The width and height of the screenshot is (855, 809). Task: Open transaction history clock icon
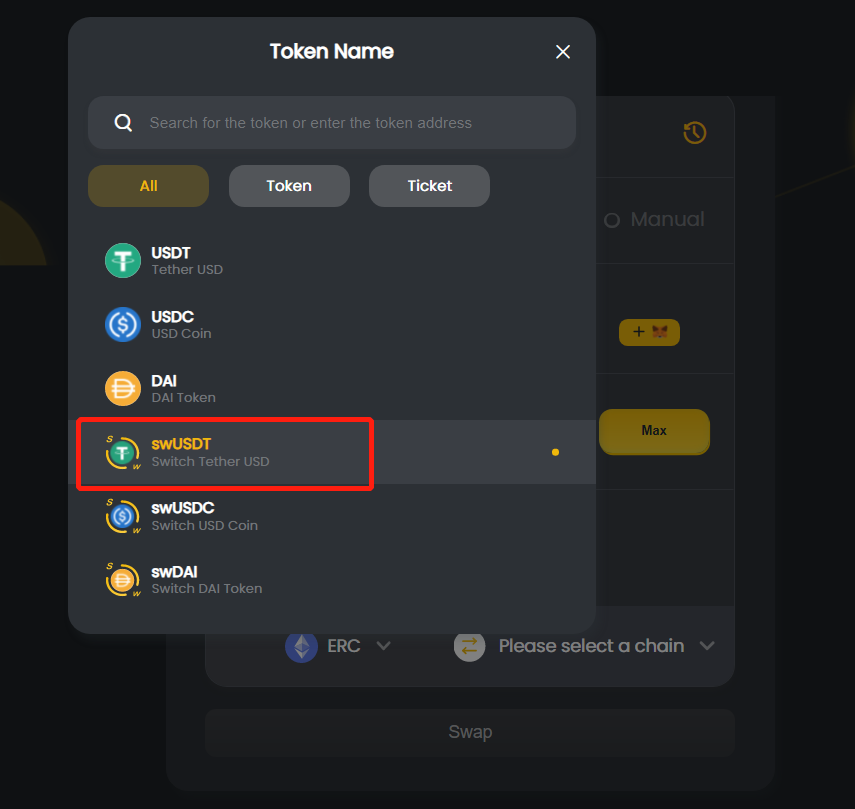point(695,133)
